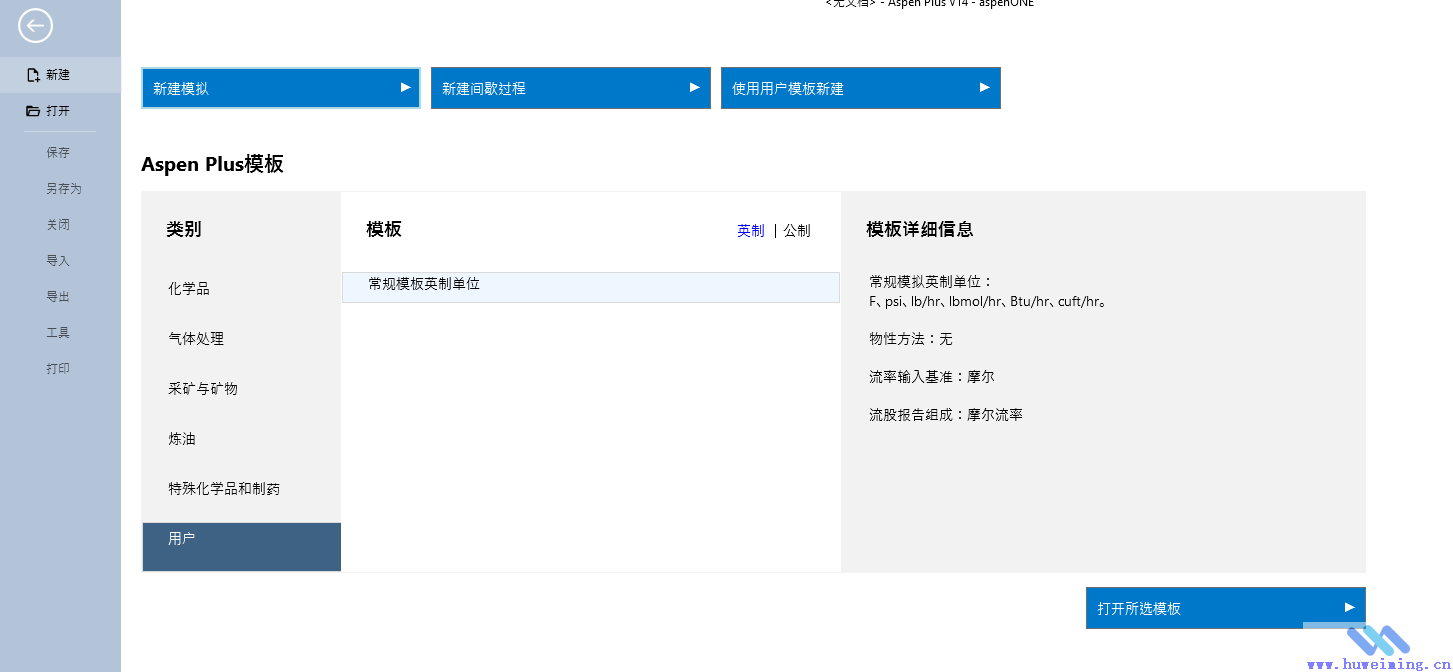Choose 关闭 in the sidebar
The image size is (1453, 672).
(x=58, y=225)
